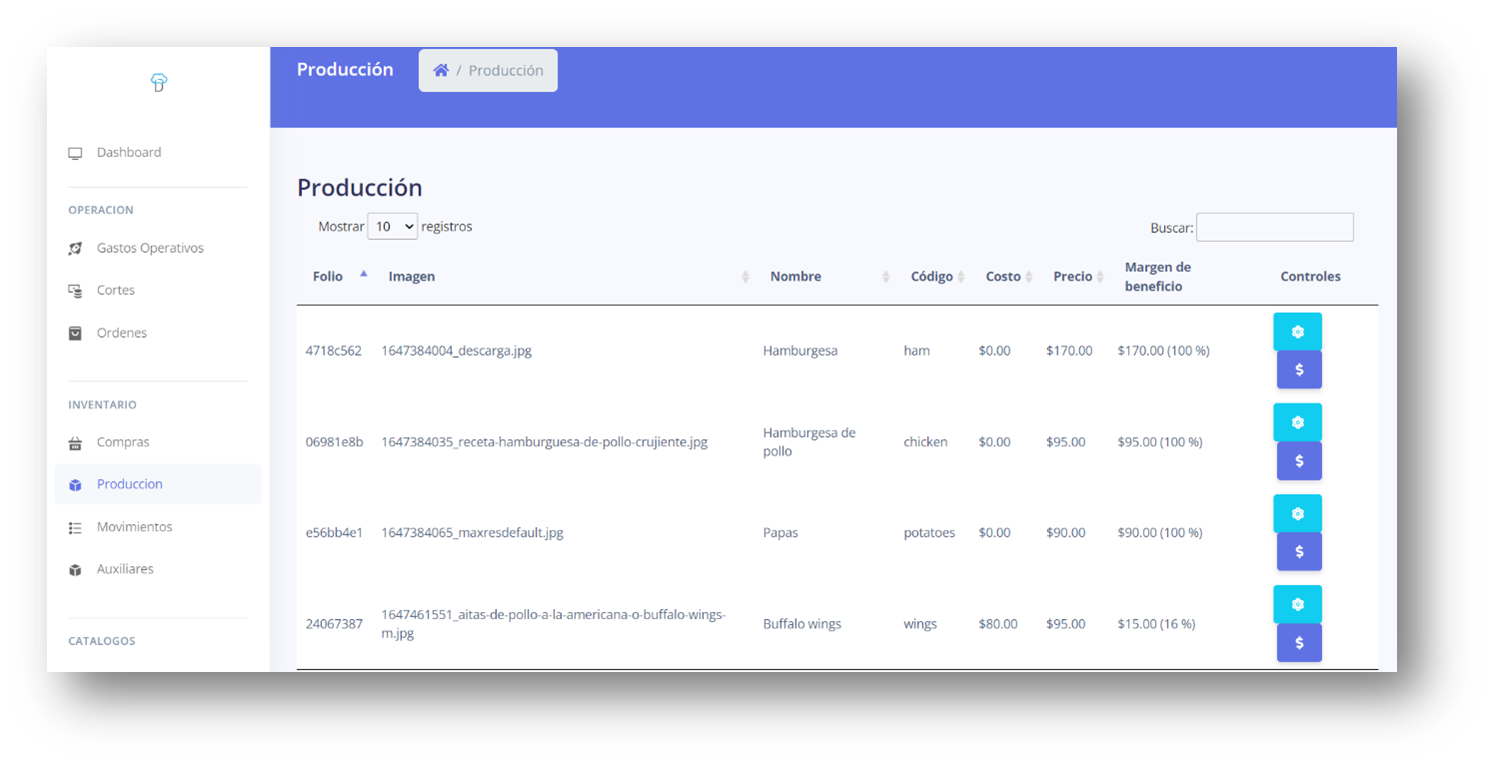Open Ordenes page from sidebar

(x=122, y=333)
